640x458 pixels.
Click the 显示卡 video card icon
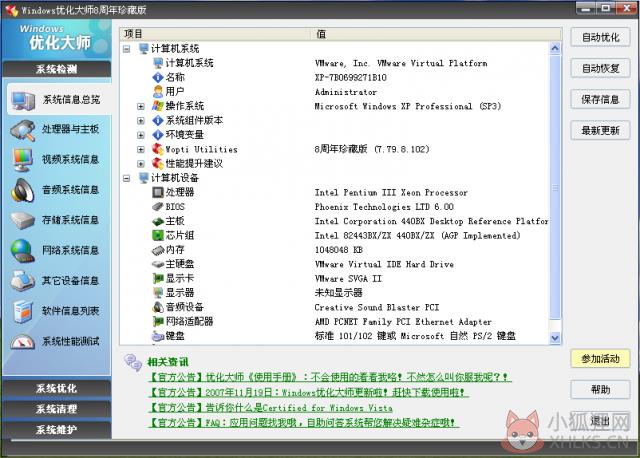point(158,279)
